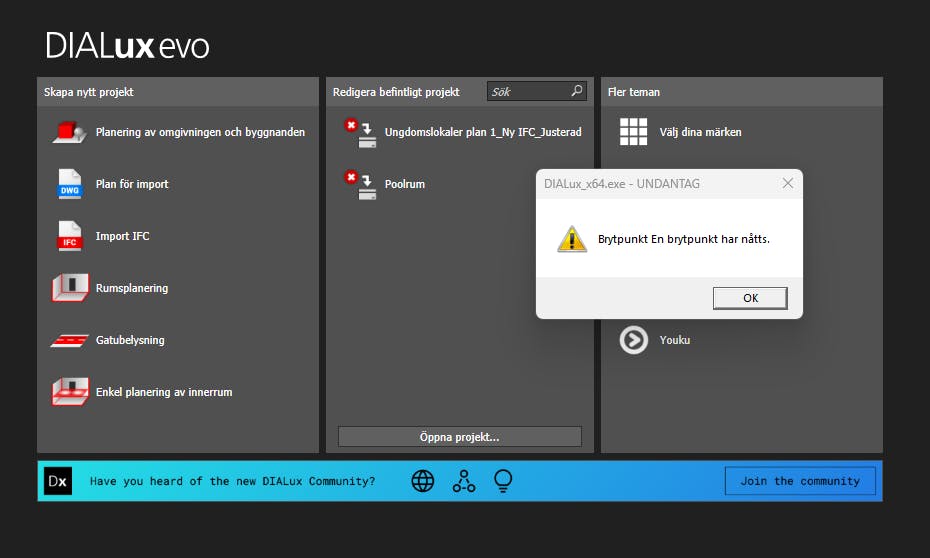Click the Öppna projekt... button
Screen dimensions: 930x558
point(460,436)
